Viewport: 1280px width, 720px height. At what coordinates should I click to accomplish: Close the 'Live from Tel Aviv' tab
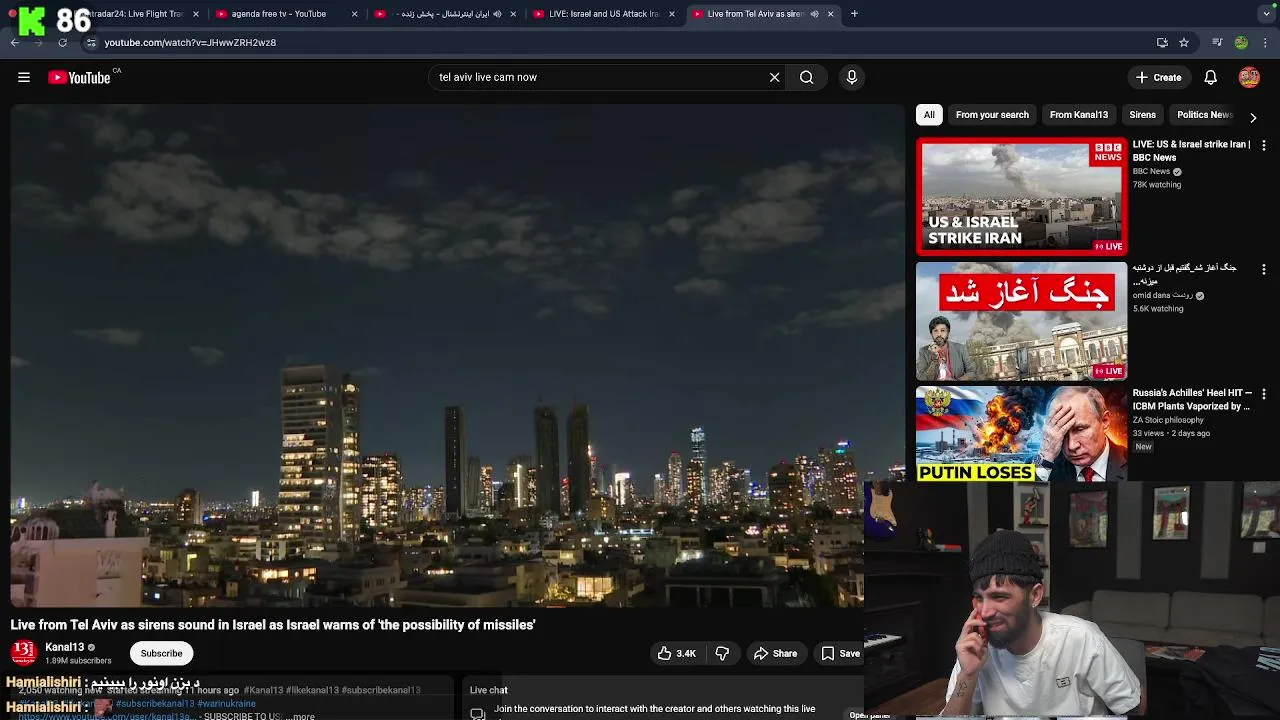(830, 14)
